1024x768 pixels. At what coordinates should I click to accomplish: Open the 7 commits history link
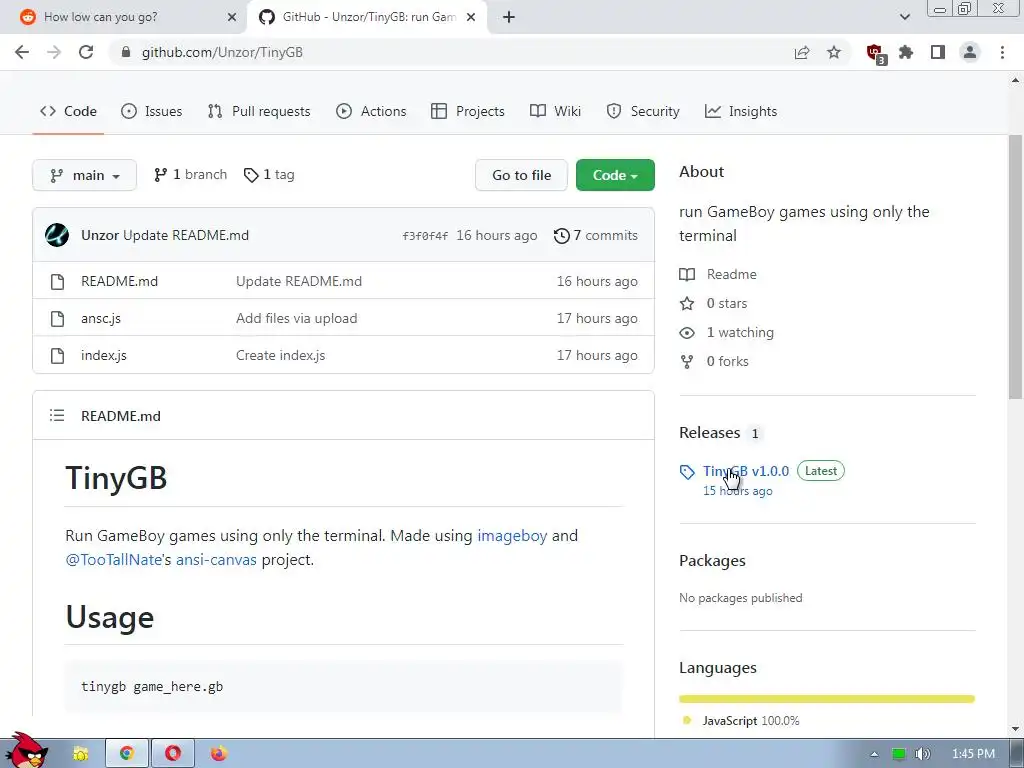[x=596, y=235]
